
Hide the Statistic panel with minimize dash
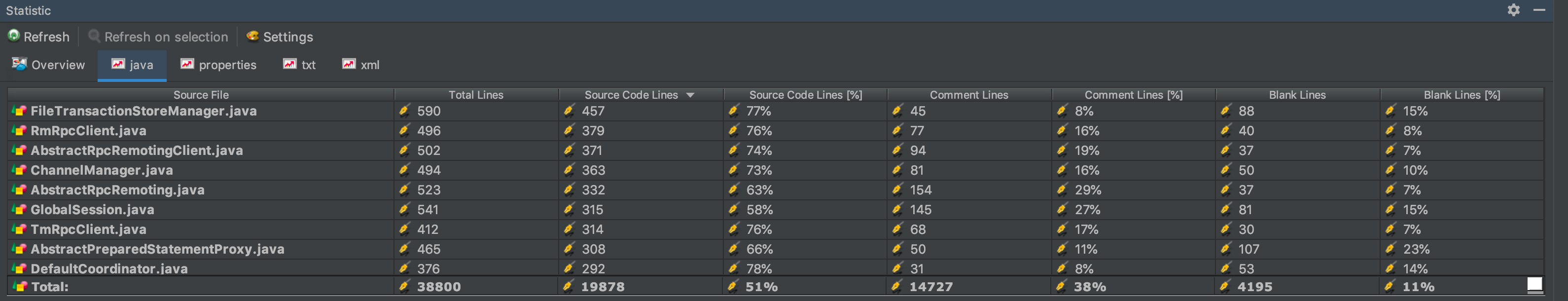click(x=1539, y=10)
